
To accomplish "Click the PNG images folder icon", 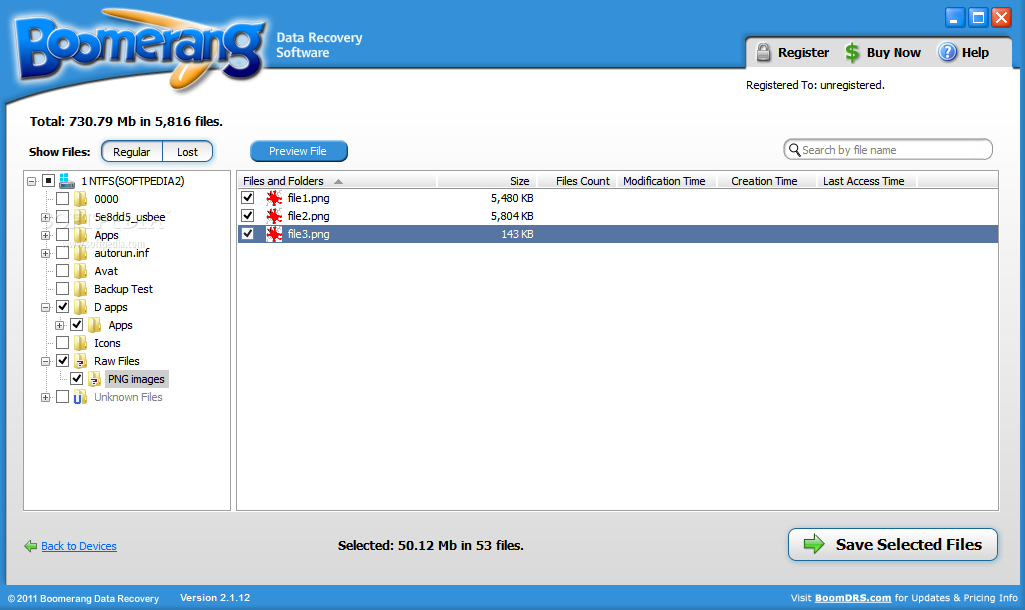I will [x=95, y=379].
